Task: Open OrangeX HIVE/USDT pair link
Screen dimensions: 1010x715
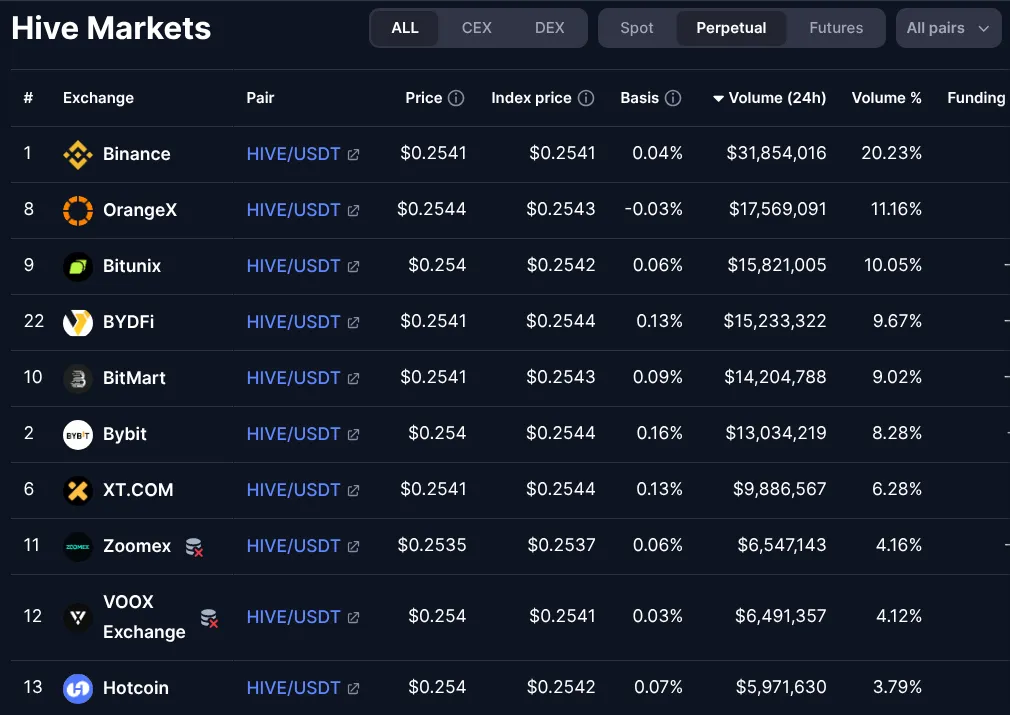Action: pos(293,211)
